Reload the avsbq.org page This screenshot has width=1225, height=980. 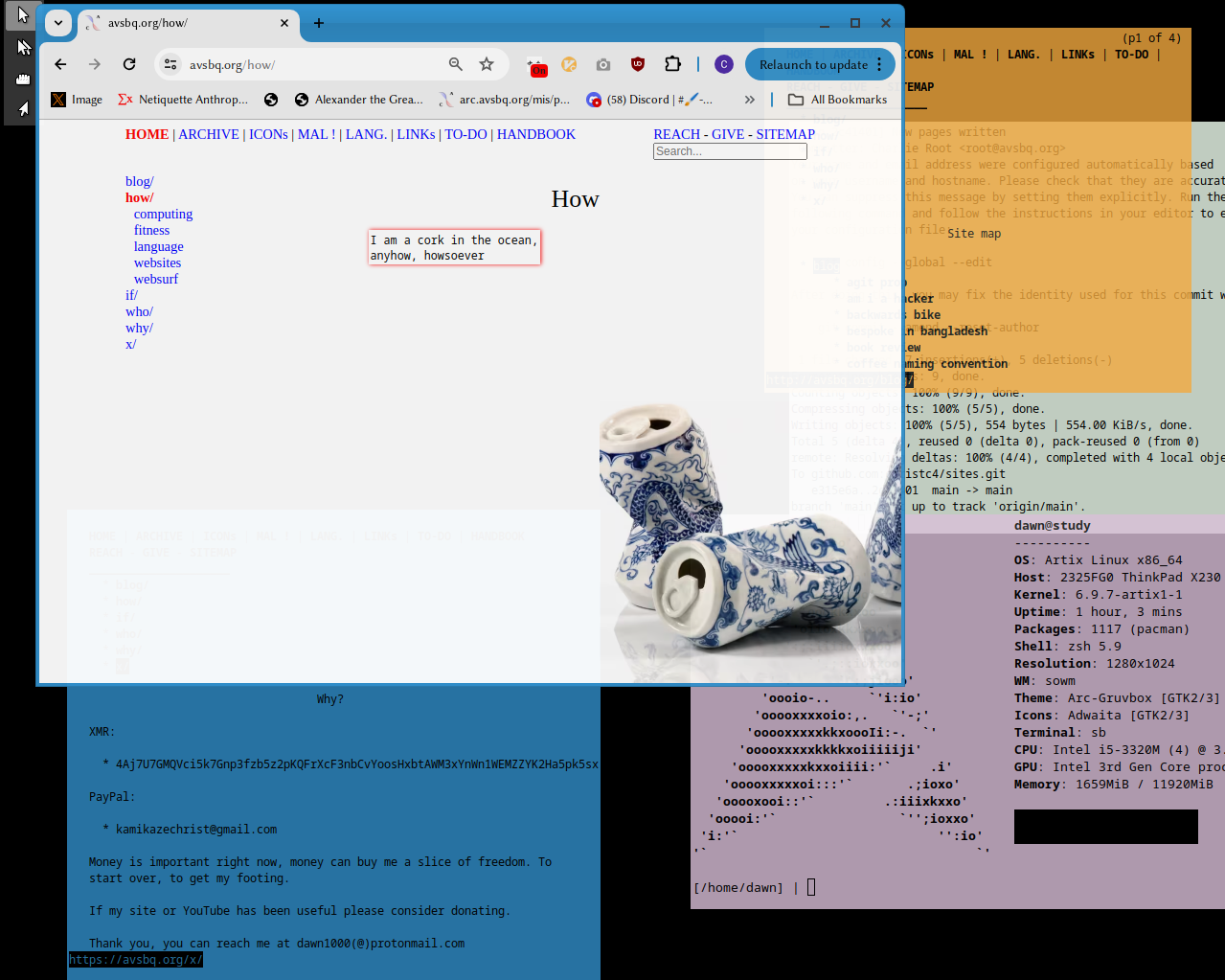click(x=129, y=64)
